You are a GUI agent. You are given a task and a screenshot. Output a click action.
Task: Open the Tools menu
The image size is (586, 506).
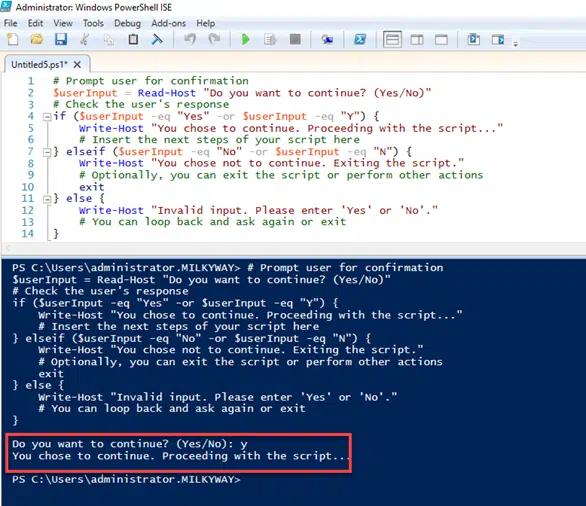(93, 23)
